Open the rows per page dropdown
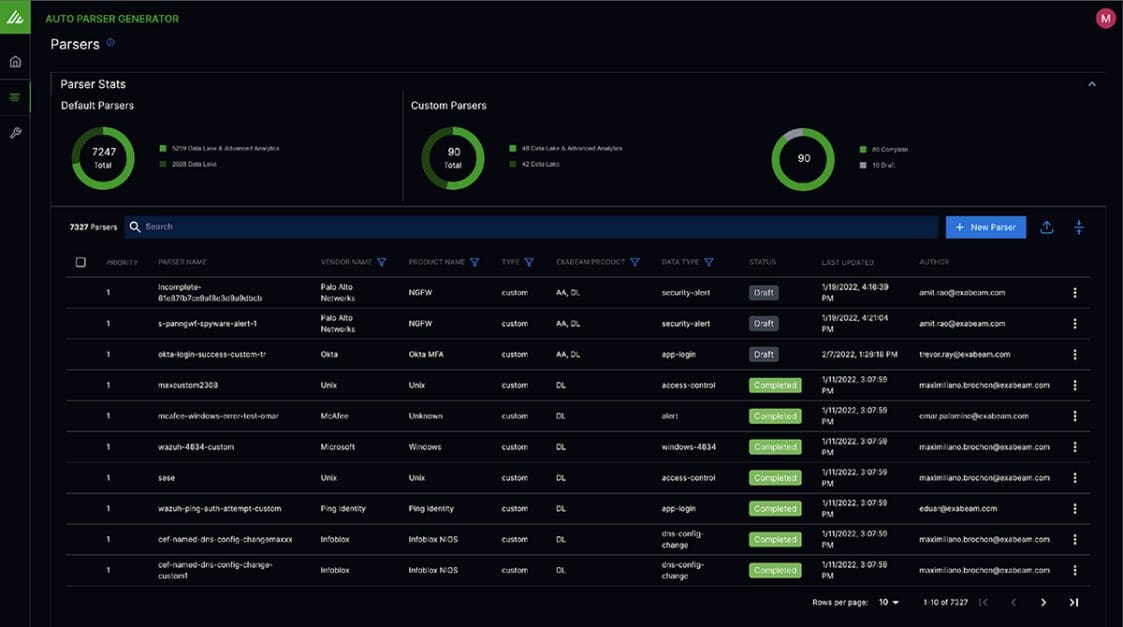Viewport: 1123px width, 627px height. tap(889, 603)
